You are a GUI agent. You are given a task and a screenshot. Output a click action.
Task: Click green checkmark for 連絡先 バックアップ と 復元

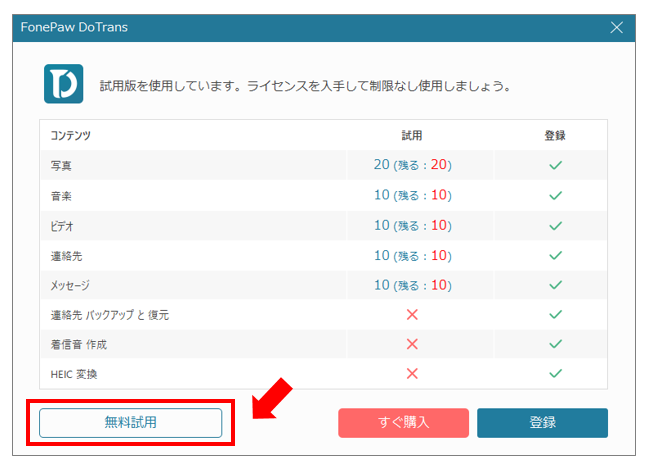coord(555,314)
